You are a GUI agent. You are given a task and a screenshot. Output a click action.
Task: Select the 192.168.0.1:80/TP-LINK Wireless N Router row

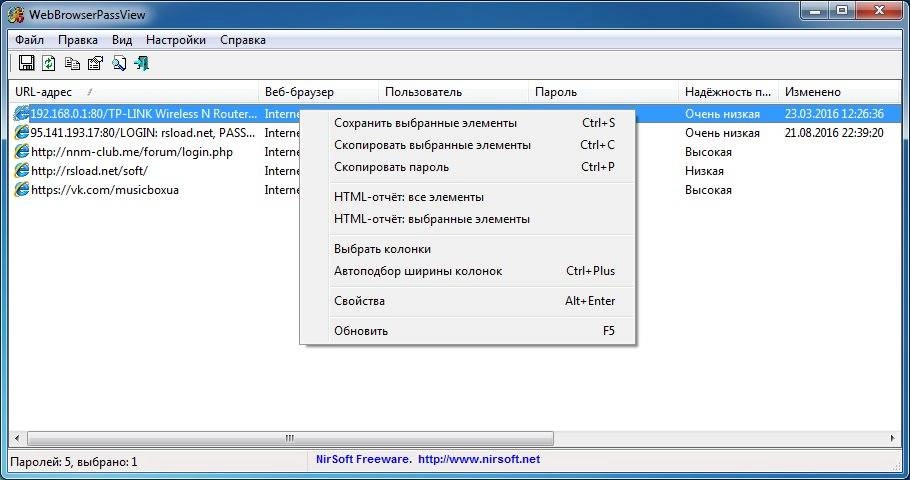(x=455, y=114)
